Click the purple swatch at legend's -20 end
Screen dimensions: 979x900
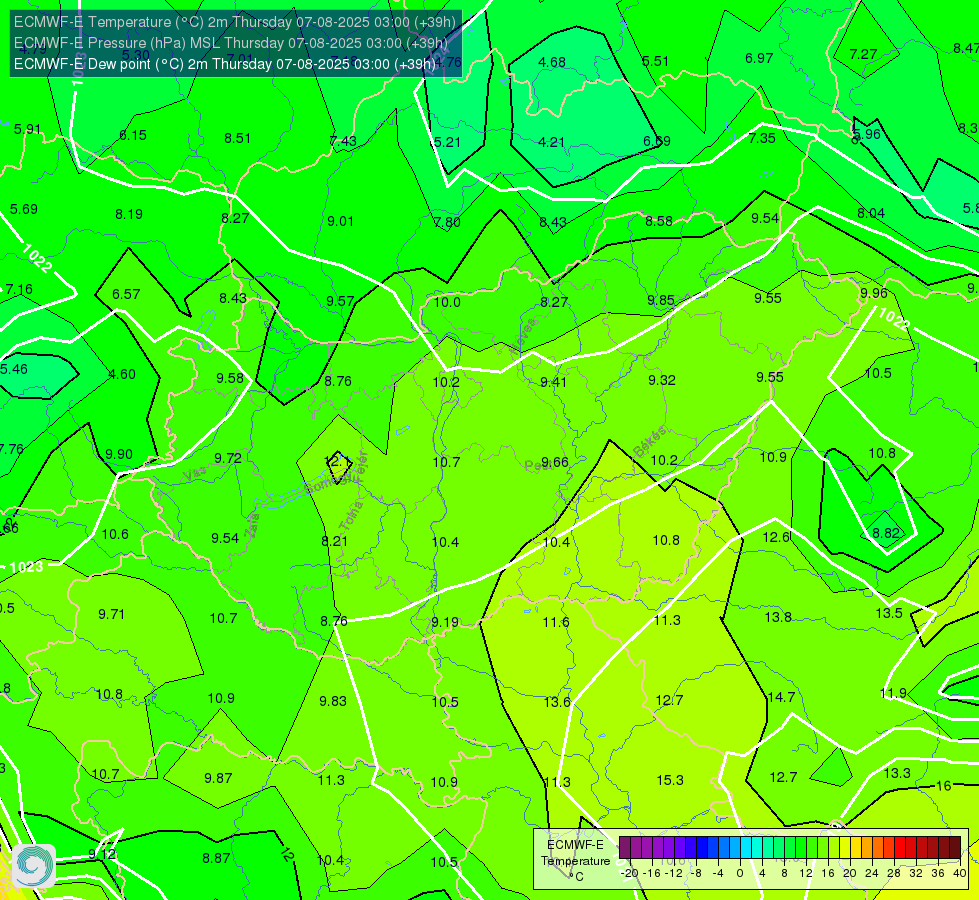(625, 848)
